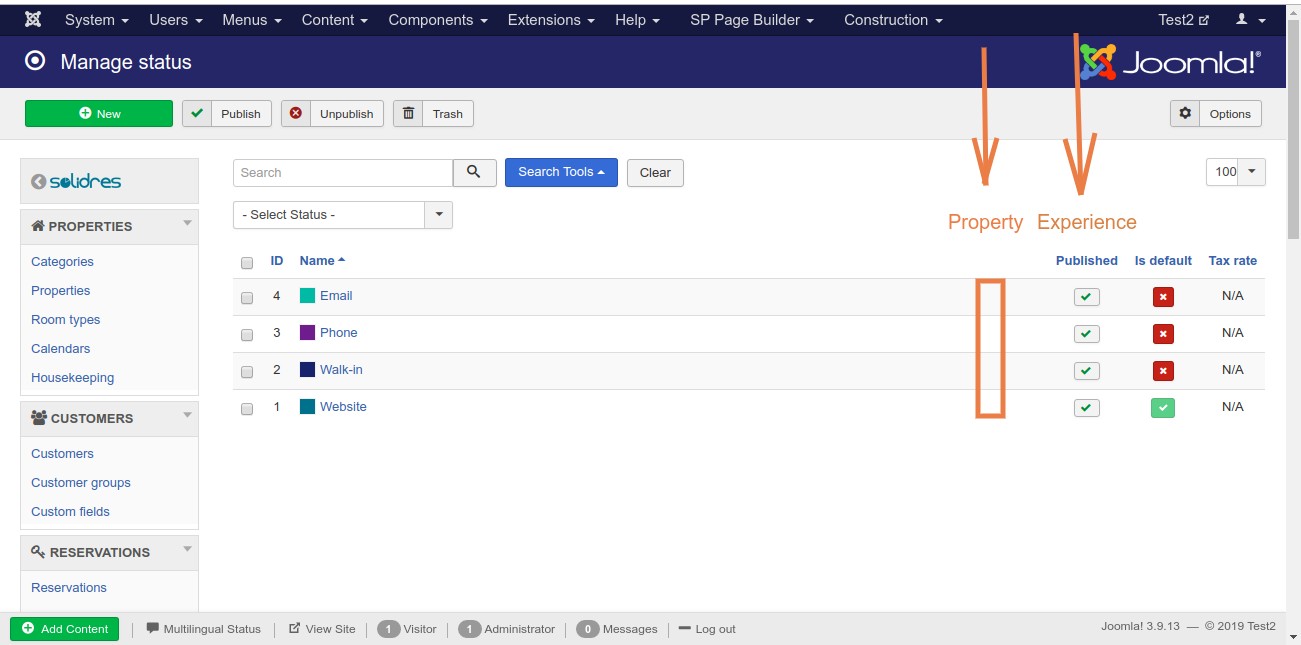Viewport: 1301px width, 645px height.
Task: Open the Extensions menu
Action: (550, 20)
